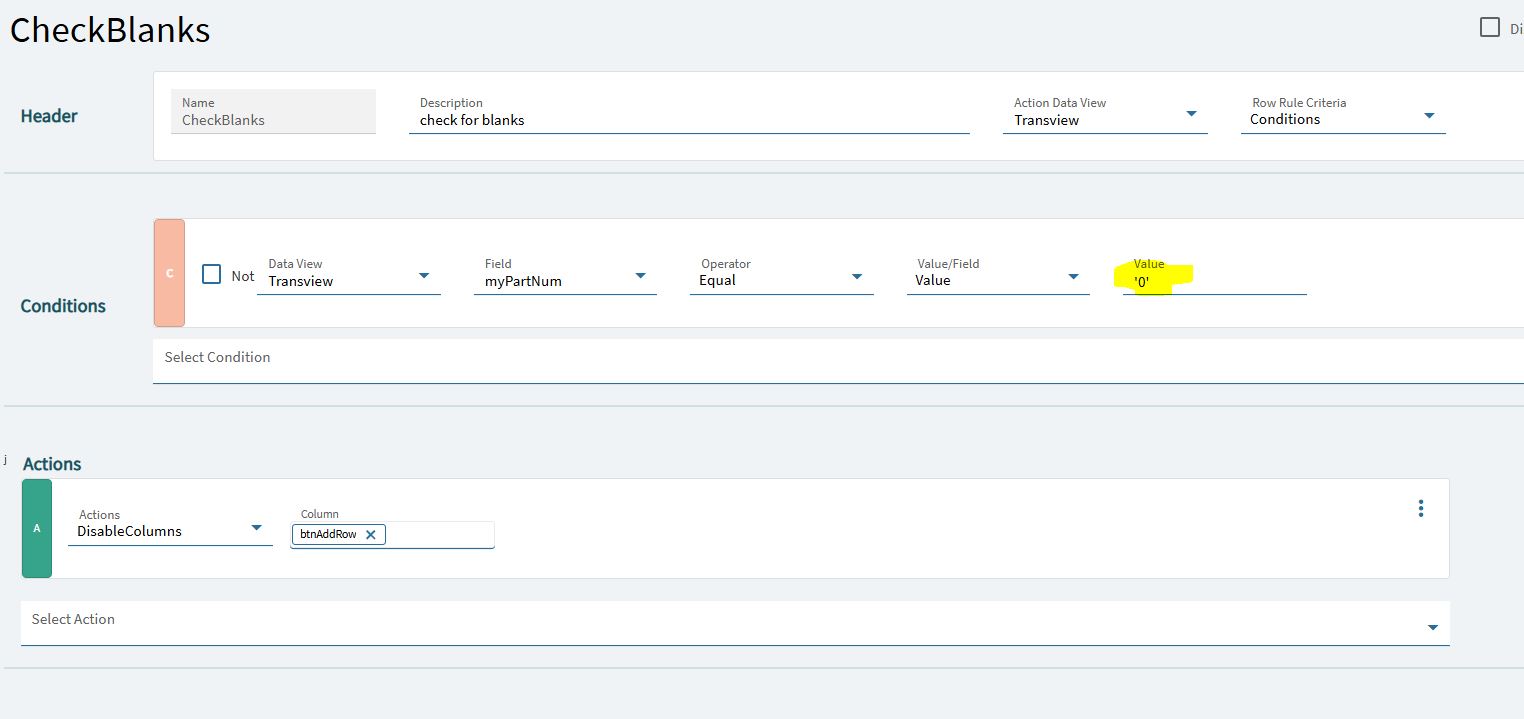Click the Description text field

coord(690,120)
